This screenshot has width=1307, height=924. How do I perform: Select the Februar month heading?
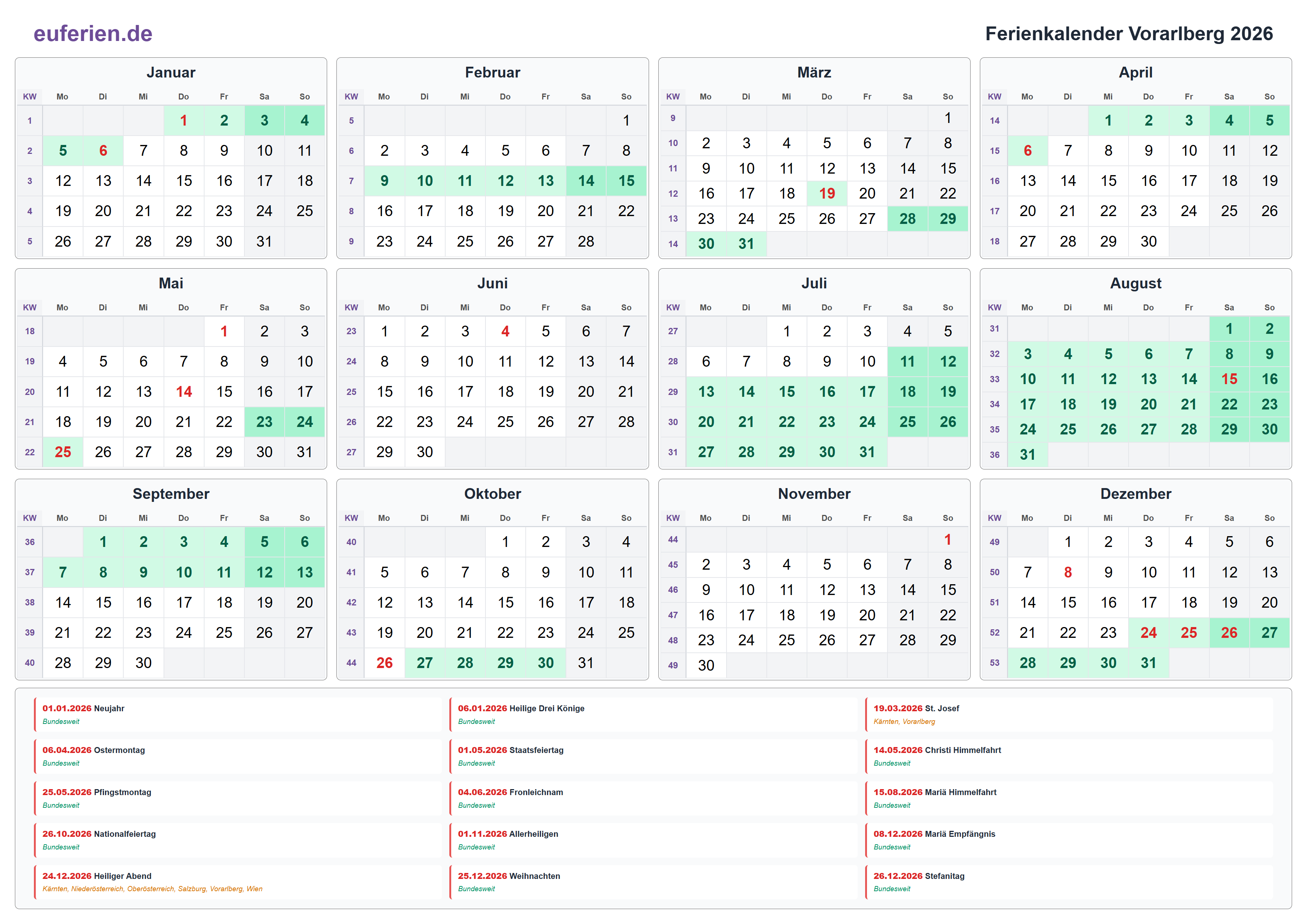click(x=493, y=72)
